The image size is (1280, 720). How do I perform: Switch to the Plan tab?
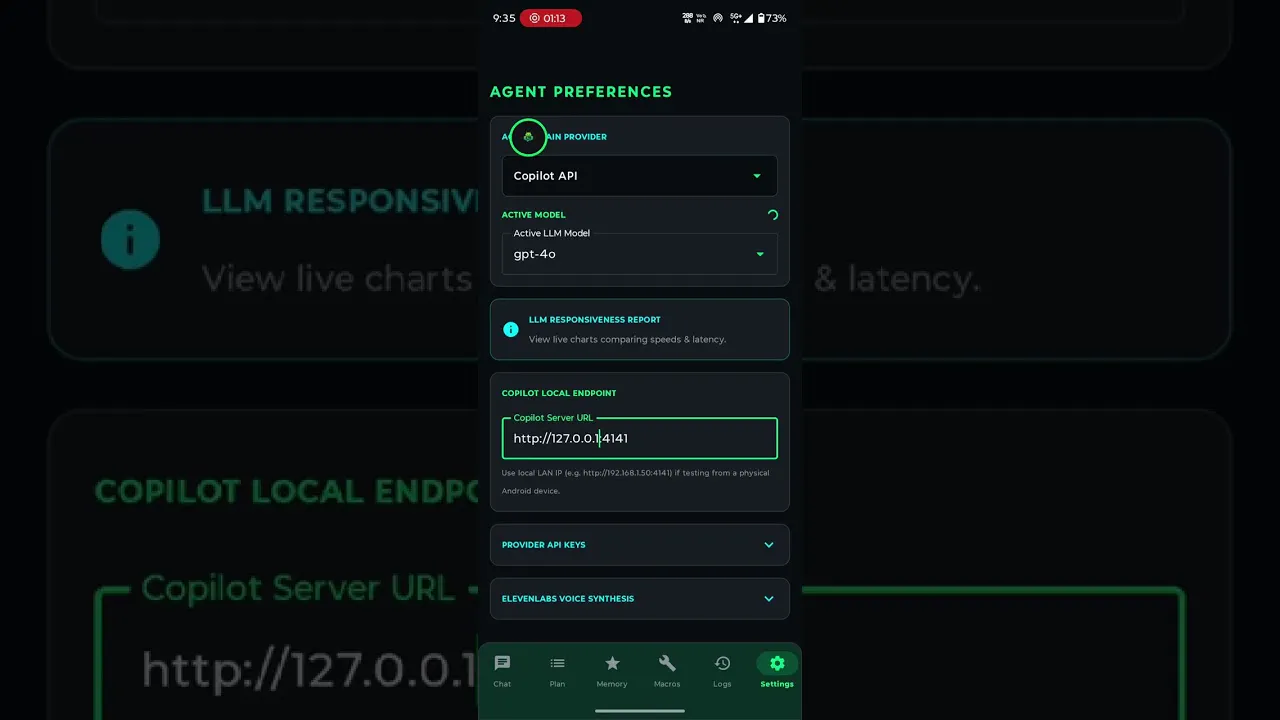(x=557, y=671)
